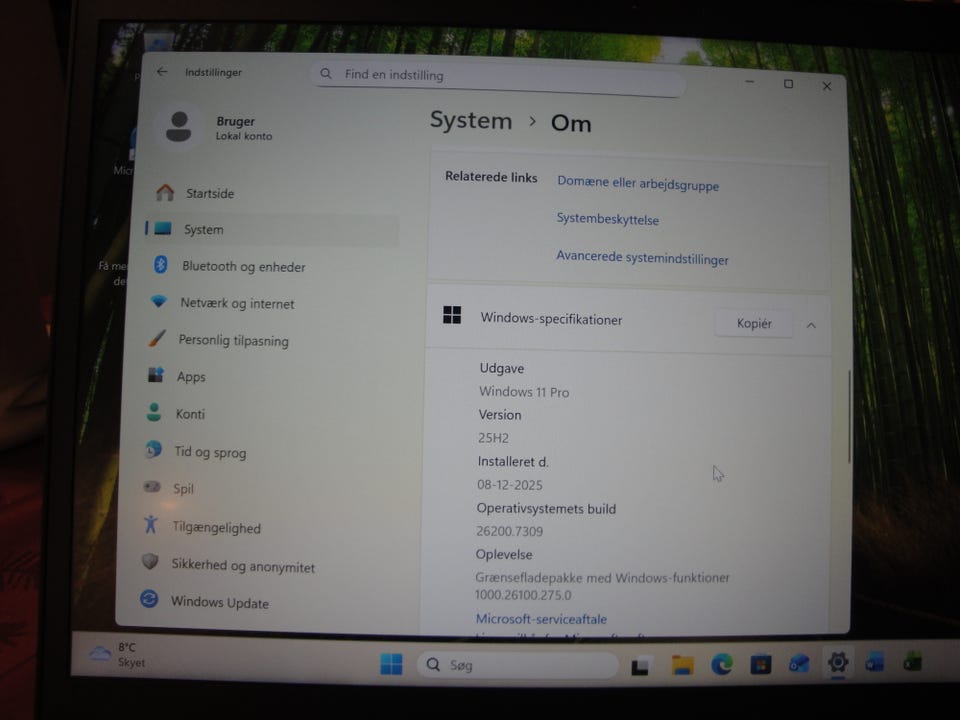The width and height of the screenshot is (960, 720).
Task: Launch Microsoft Edge from the taskbar
Action: click(x=722, y=664)
